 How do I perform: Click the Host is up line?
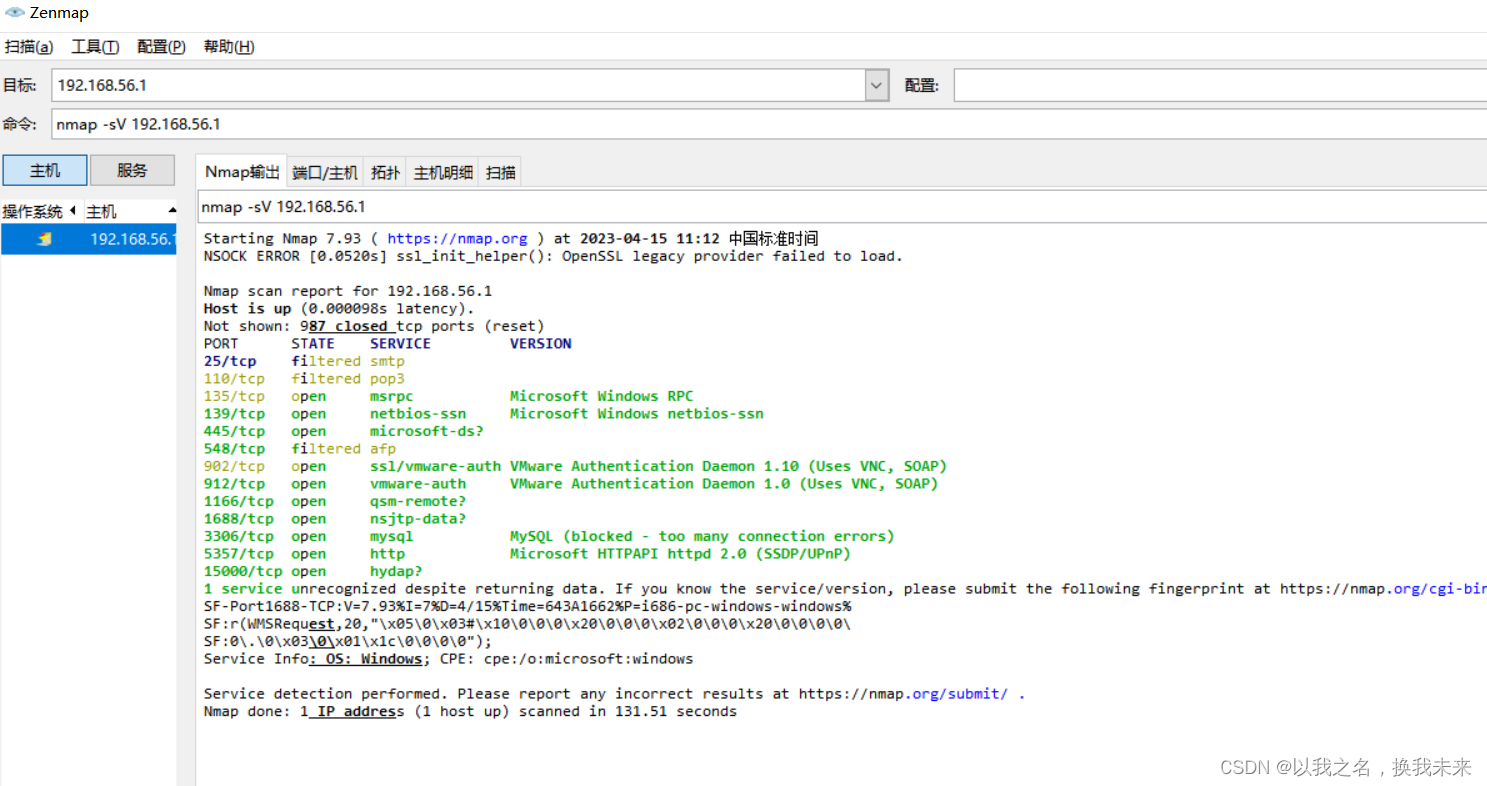click(x=339, y=309)
